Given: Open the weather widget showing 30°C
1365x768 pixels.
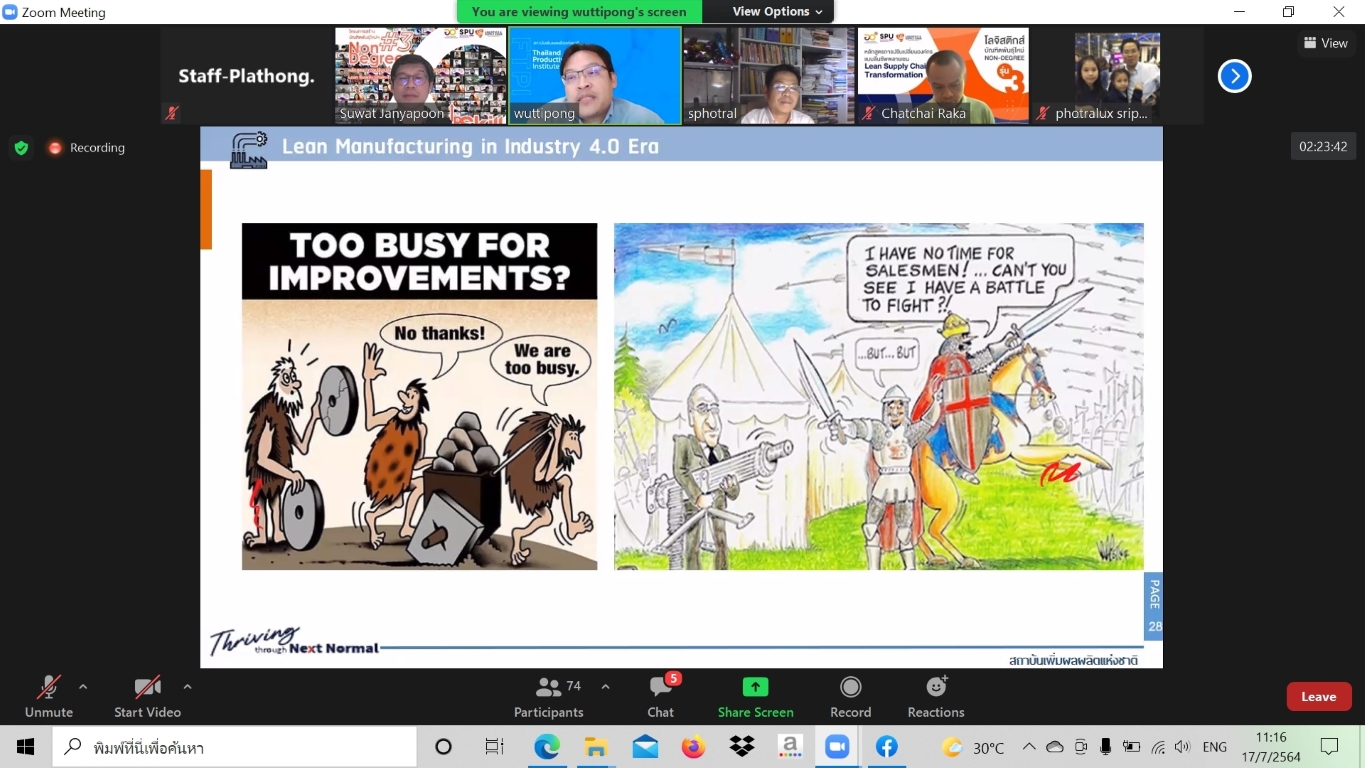Looking at the screenshot, I should click(974, 747).
